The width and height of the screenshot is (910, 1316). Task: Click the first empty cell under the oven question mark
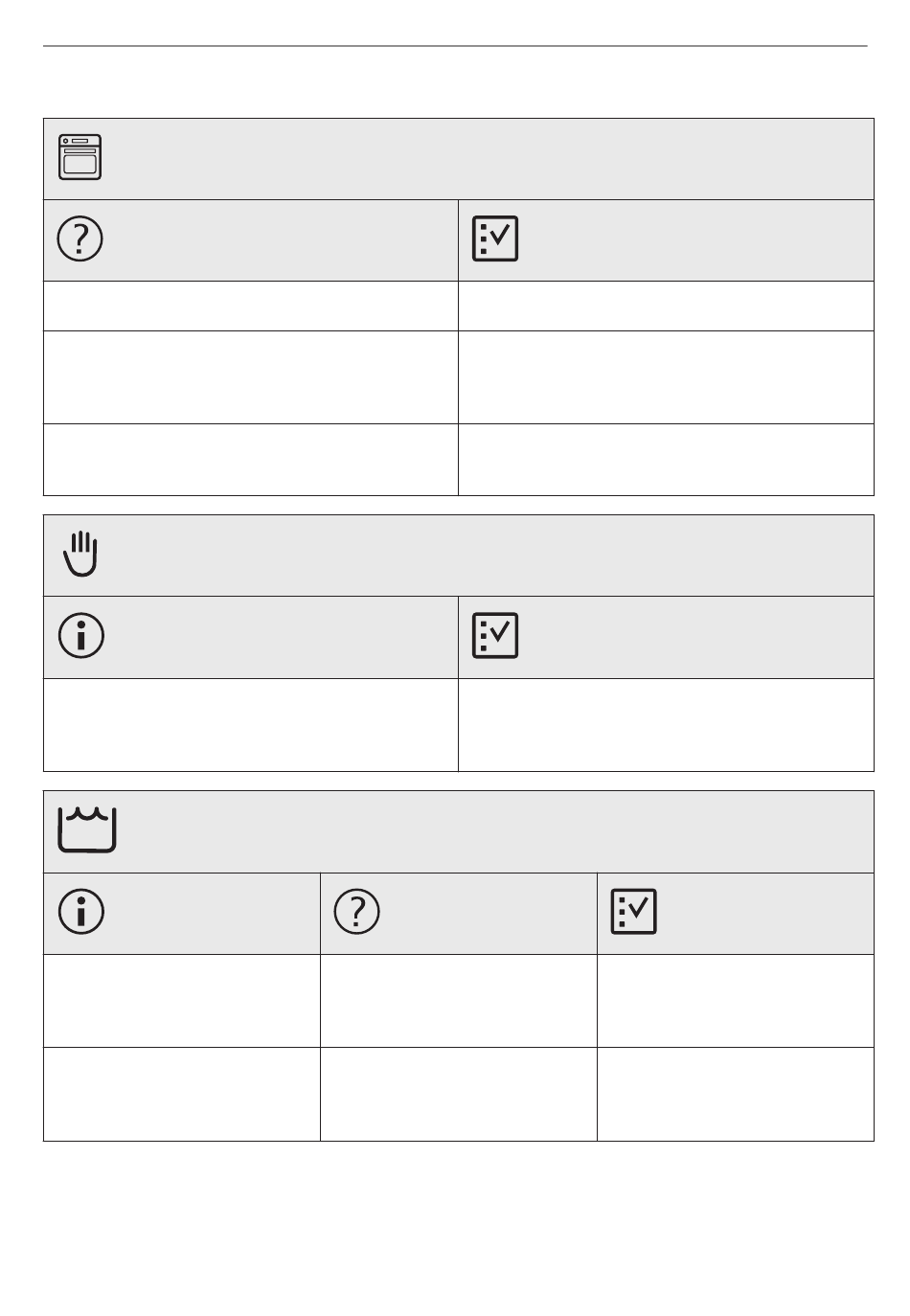click(x=251, y=306)
